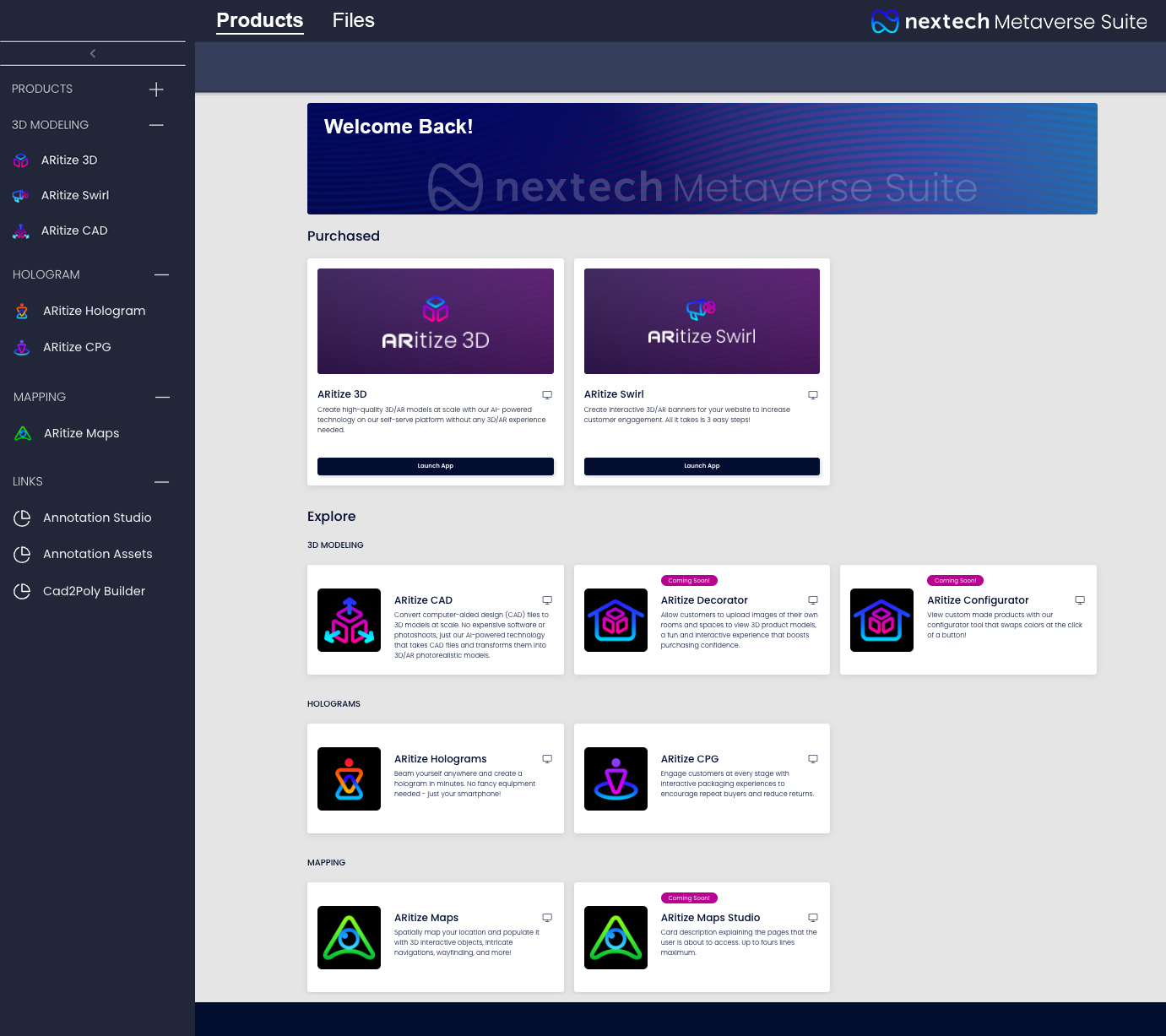Launch the ARitize Swirl app
This screenshot has height=1036, width=1166.
(702, 466)
